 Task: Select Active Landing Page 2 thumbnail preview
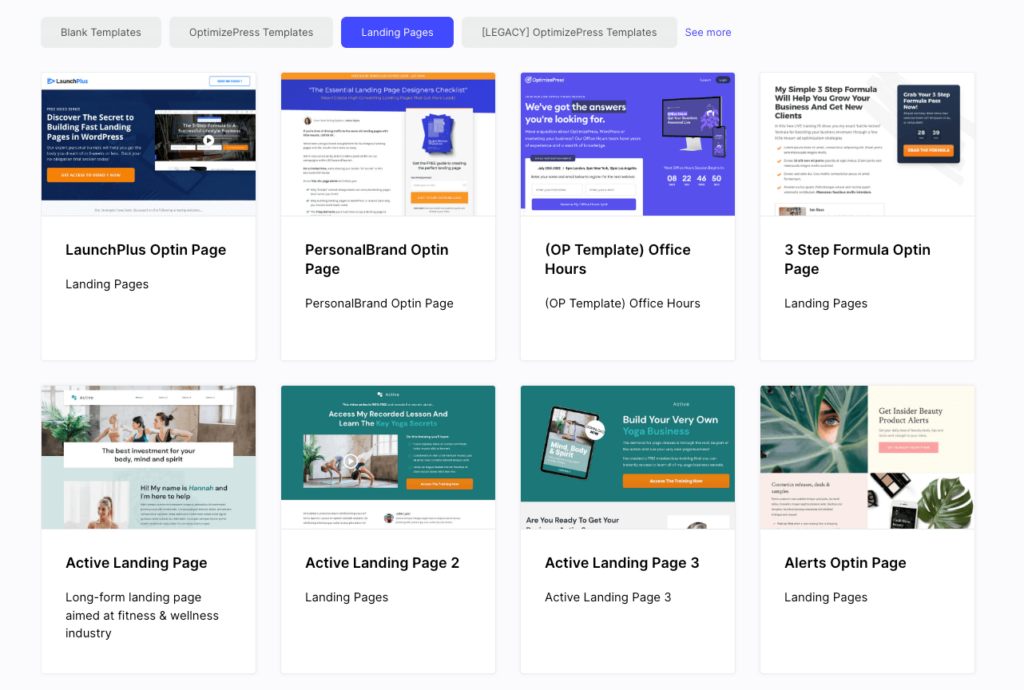pos(388,457)
